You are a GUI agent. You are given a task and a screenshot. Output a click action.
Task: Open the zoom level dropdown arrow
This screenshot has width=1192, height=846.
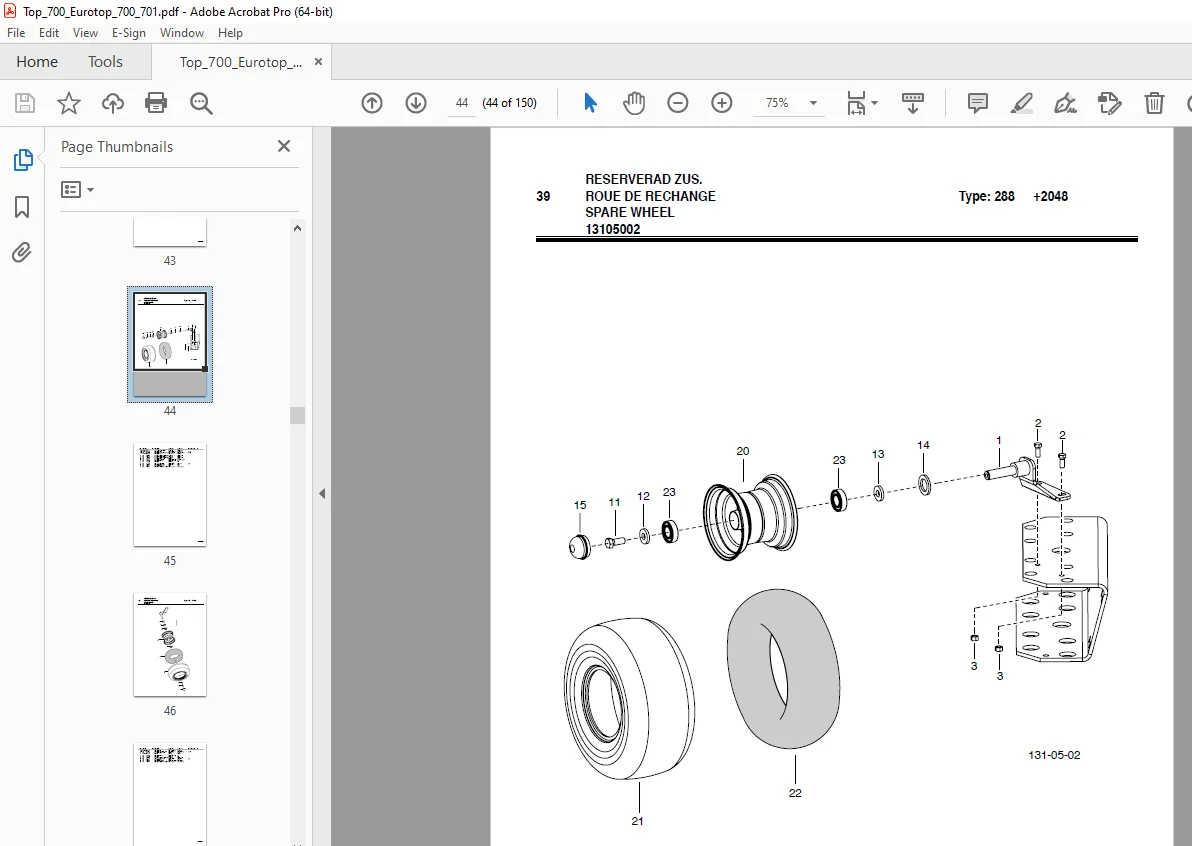[x=813, y=103]
